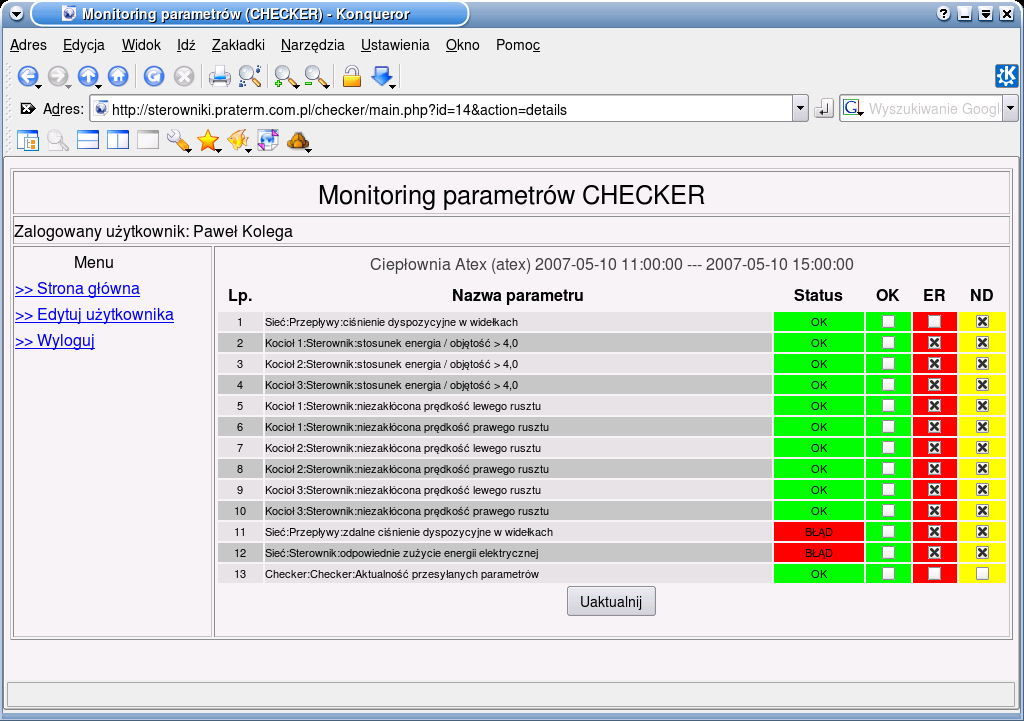Split the view left and right
Viewport: 1024px width, 721px height.
[x=118, y=140]
